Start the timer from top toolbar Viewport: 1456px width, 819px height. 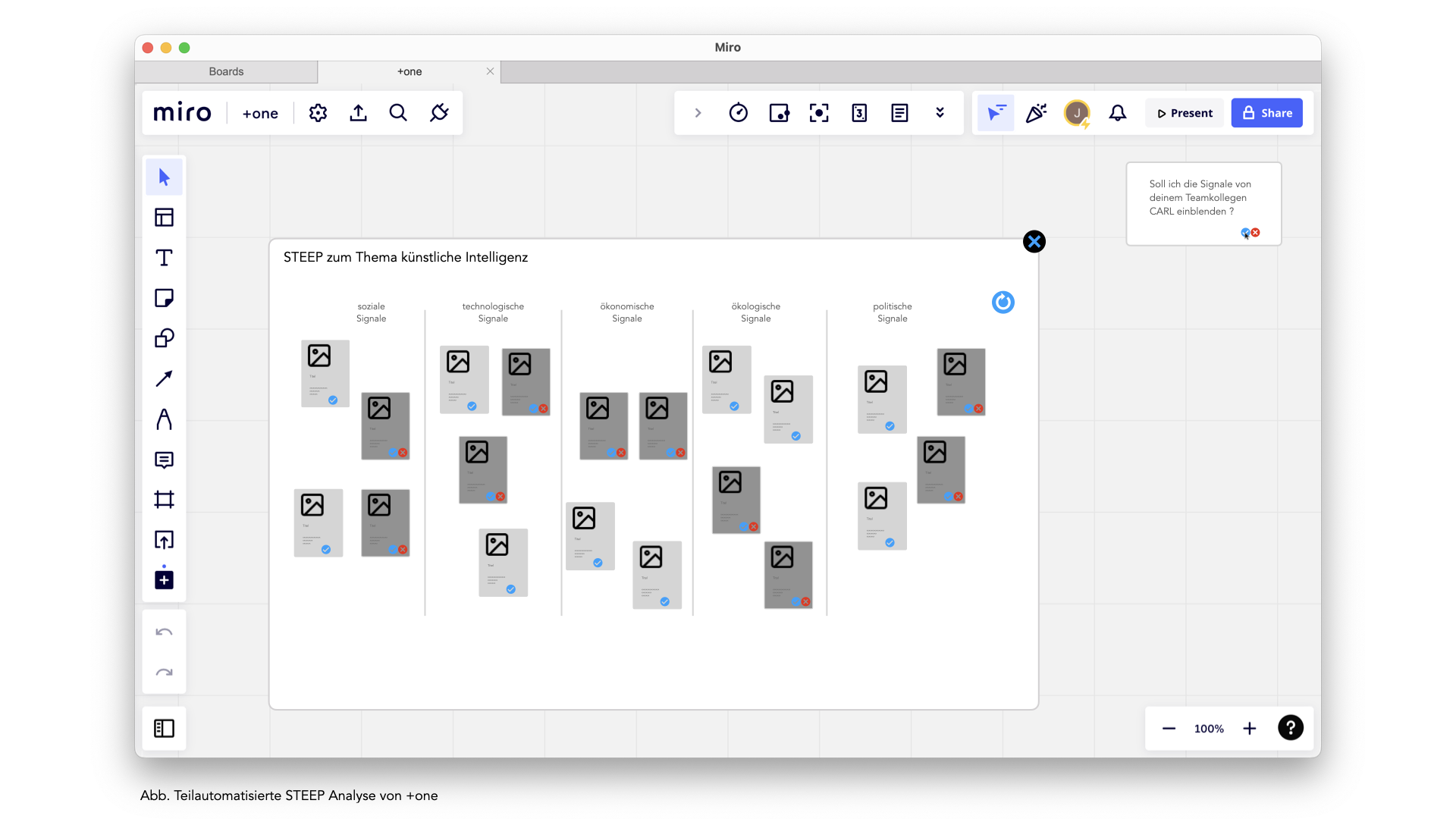tap(738, 113)
